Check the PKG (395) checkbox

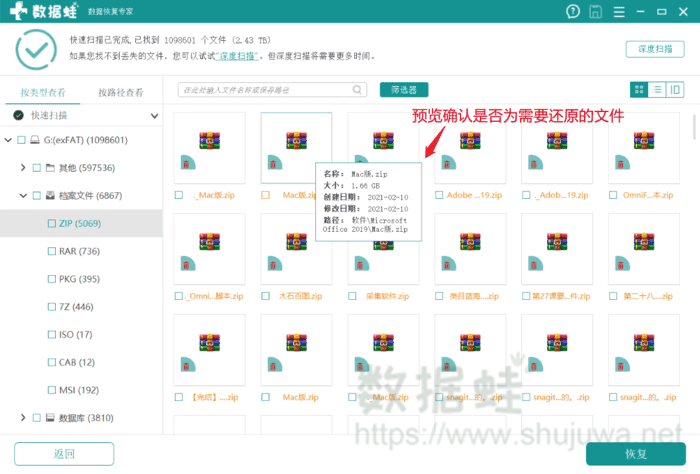click(x=52, y=279)
